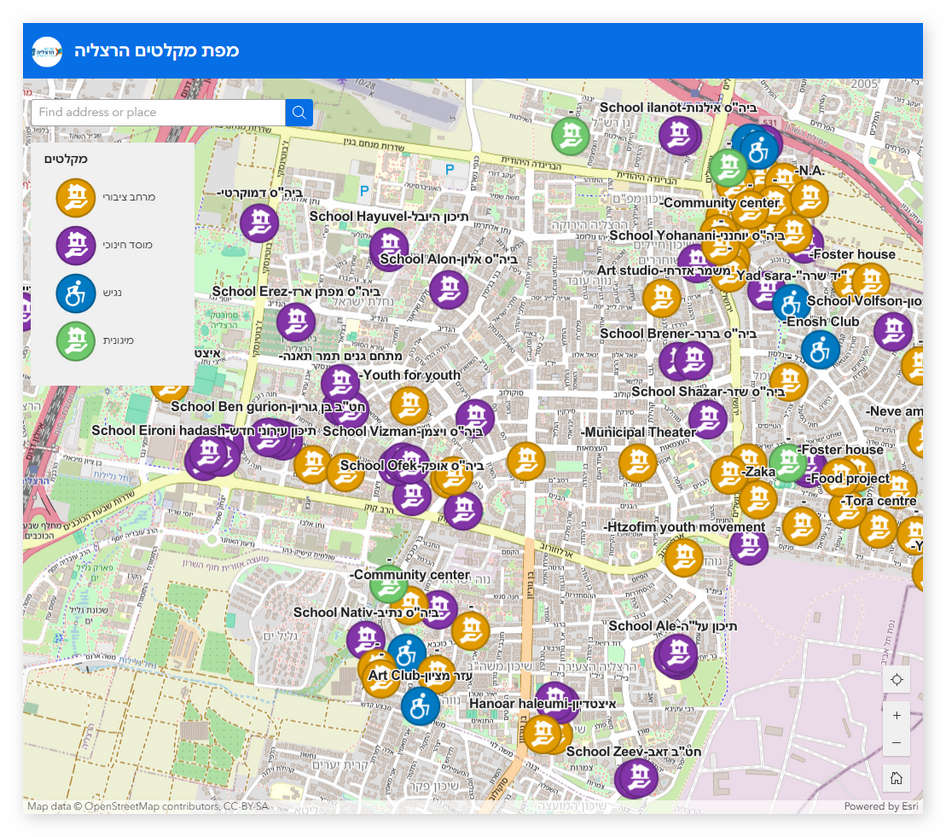Select the School ilanot purple marker

click(680, 136)
